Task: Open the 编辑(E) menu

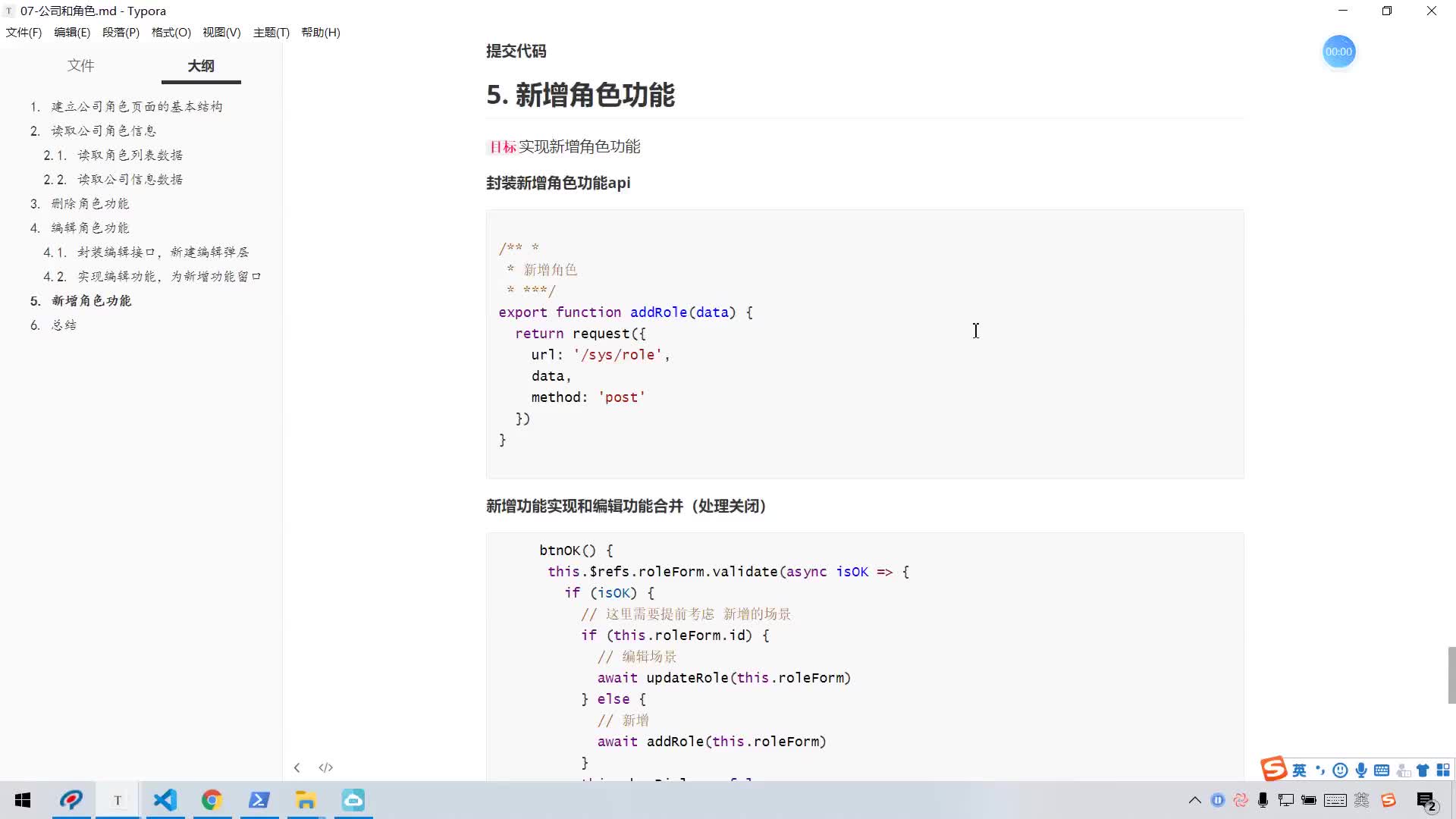Action: (x=72, y=32)
